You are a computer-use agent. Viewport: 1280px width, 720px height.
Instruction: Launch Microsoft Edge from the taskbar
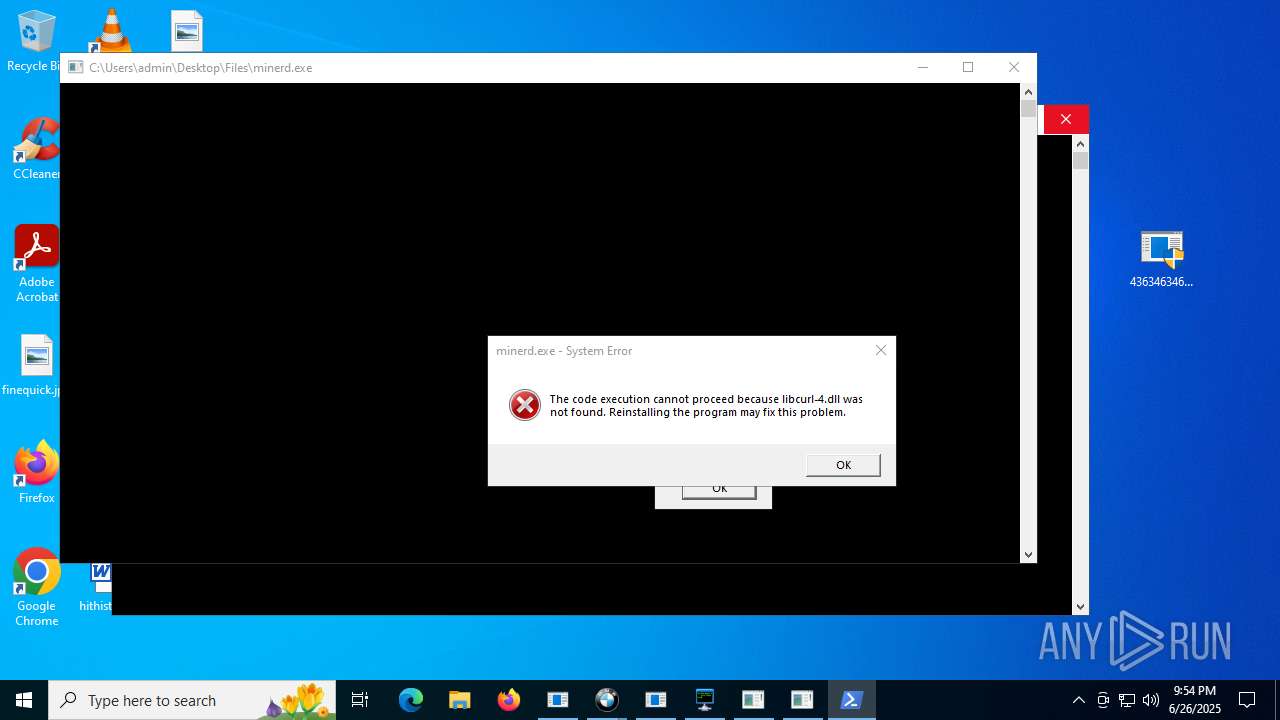411,700
